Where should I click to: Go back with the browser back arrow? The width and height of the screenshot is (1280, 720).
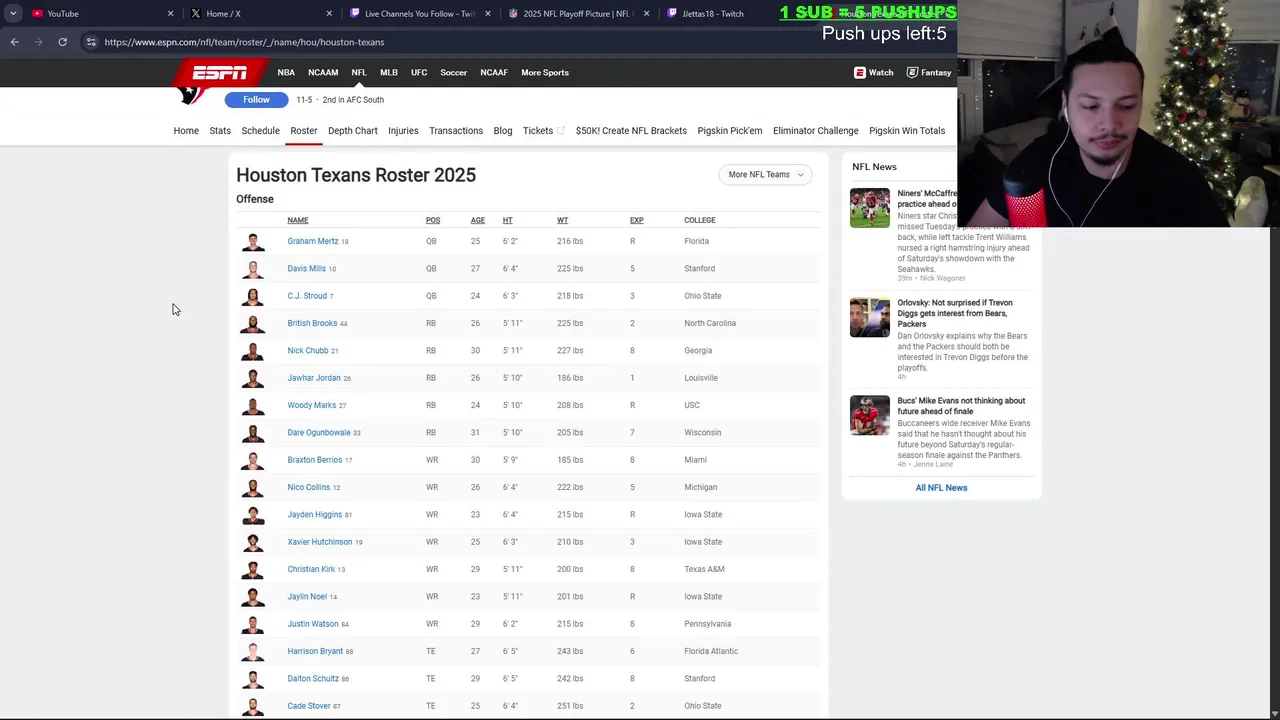pos(15,42)
